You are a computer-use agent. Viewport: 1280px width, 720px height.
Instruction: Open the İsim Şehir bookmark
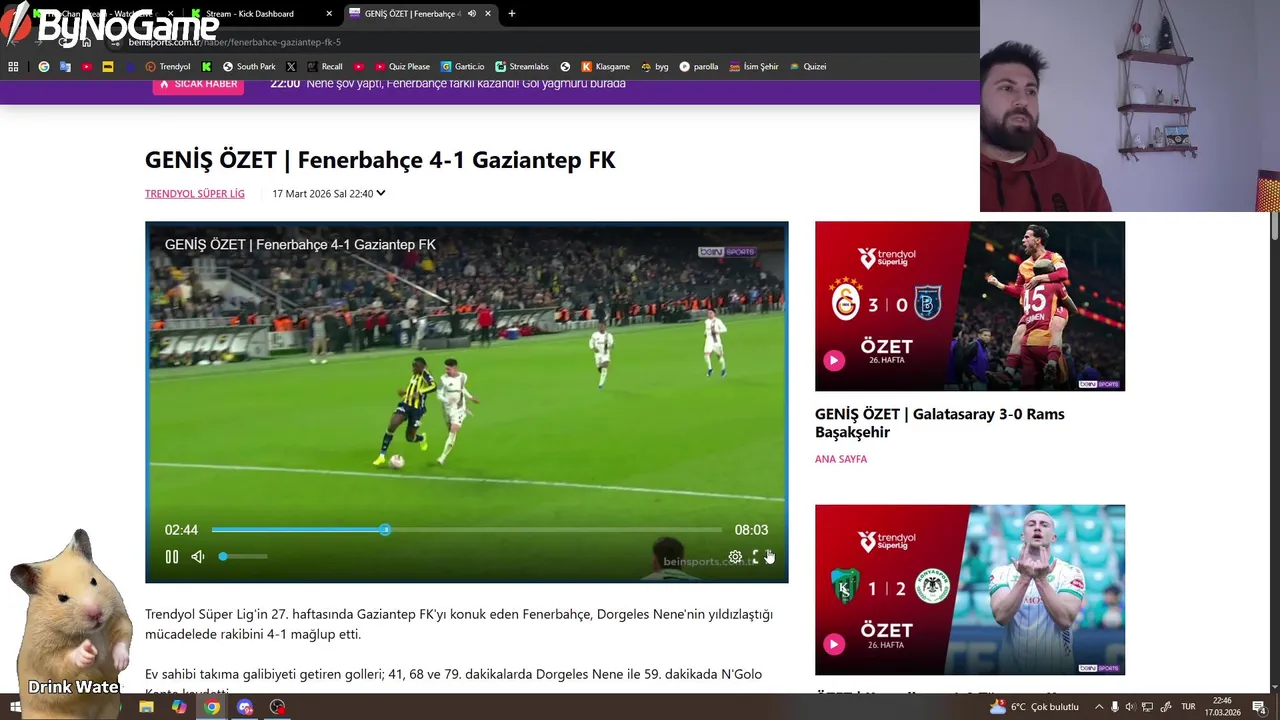pos(754,67)
